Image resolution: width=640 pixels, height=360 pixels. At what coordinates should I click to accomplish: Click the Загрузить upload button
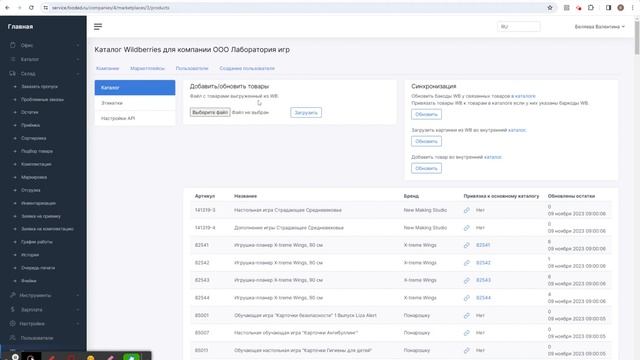tap(306, 113)
